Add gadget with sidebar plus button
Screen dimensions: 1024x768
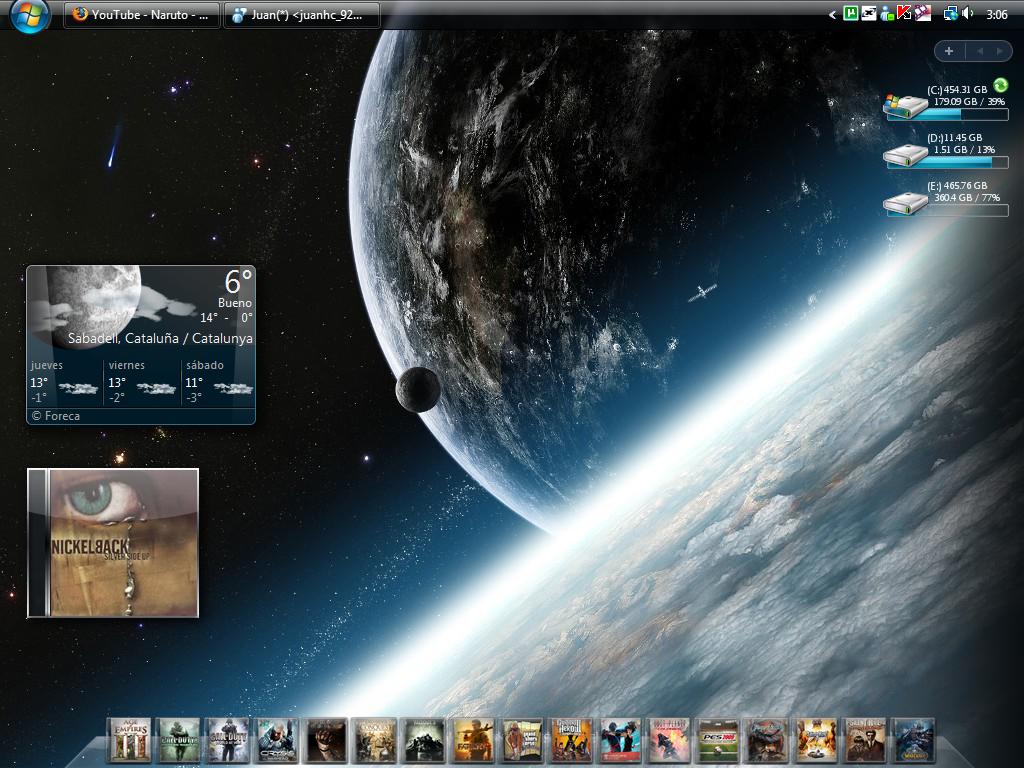point(948,51)
